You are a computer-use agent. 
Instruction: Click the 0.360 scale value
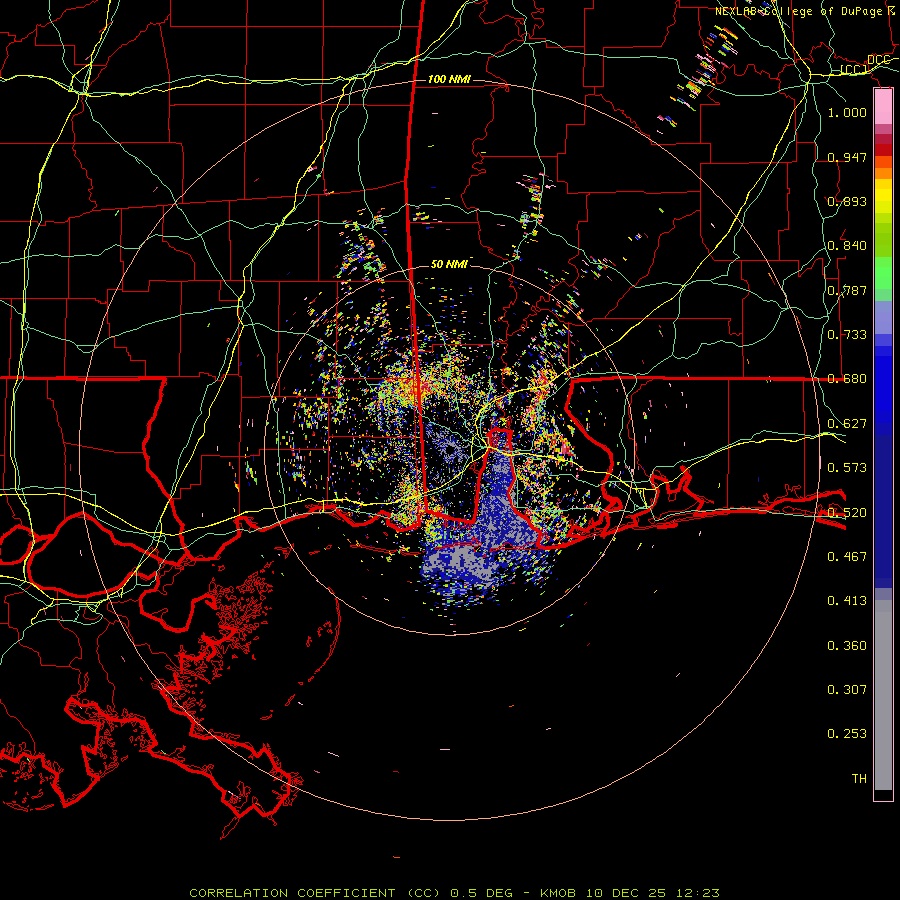click(847, 646)
